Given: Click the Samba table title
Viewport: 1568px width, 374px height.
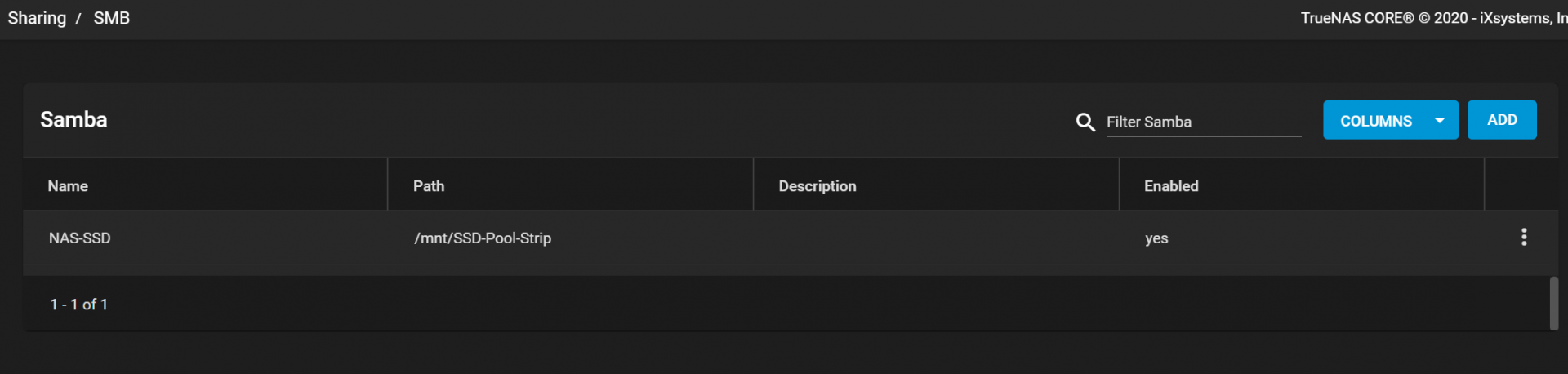Looking at the screenshot, I should 73,120.
